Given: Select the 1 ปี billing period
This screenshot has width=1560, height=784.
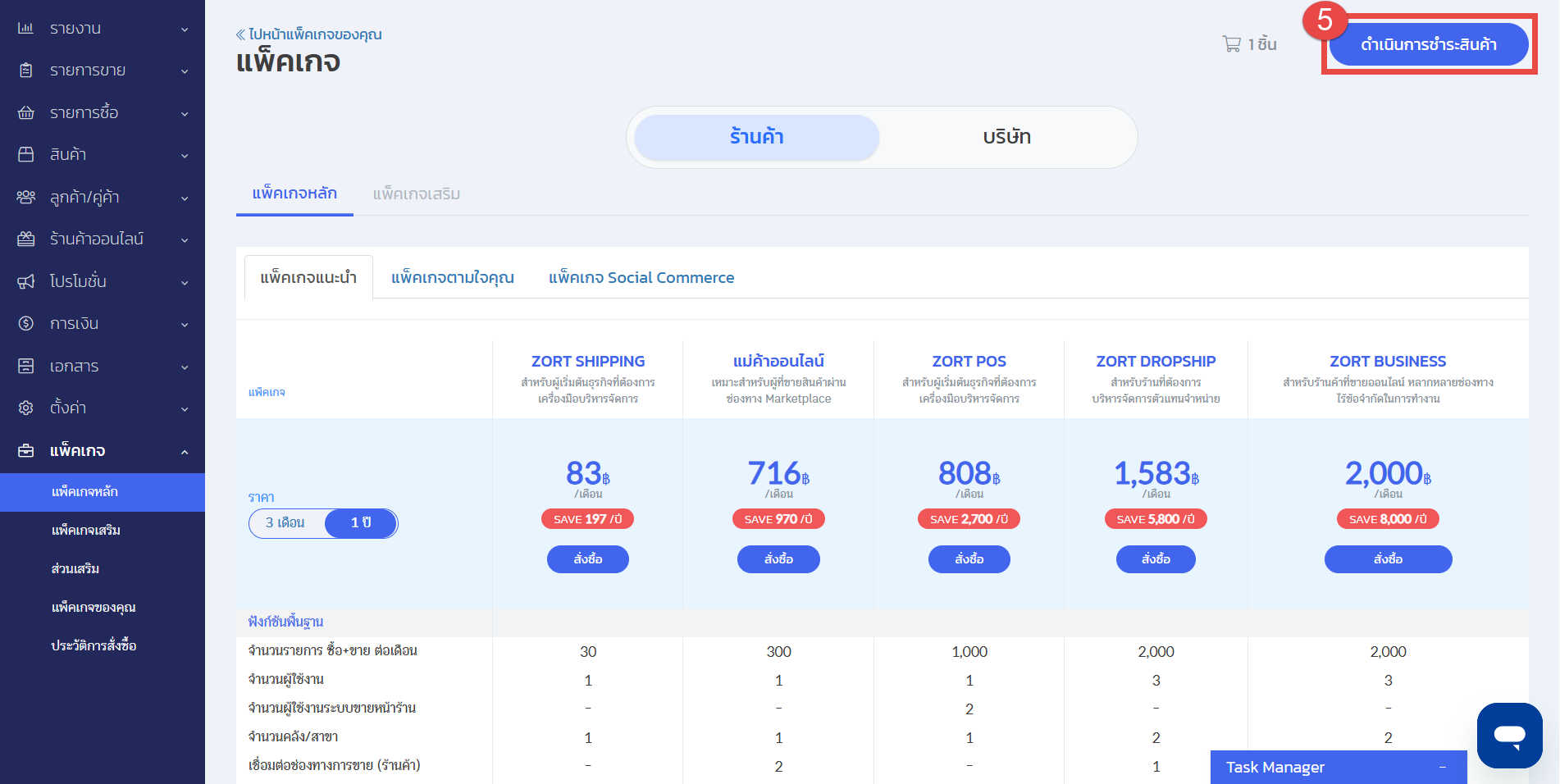Looking at the screenshot, I should tap(361, 523).
